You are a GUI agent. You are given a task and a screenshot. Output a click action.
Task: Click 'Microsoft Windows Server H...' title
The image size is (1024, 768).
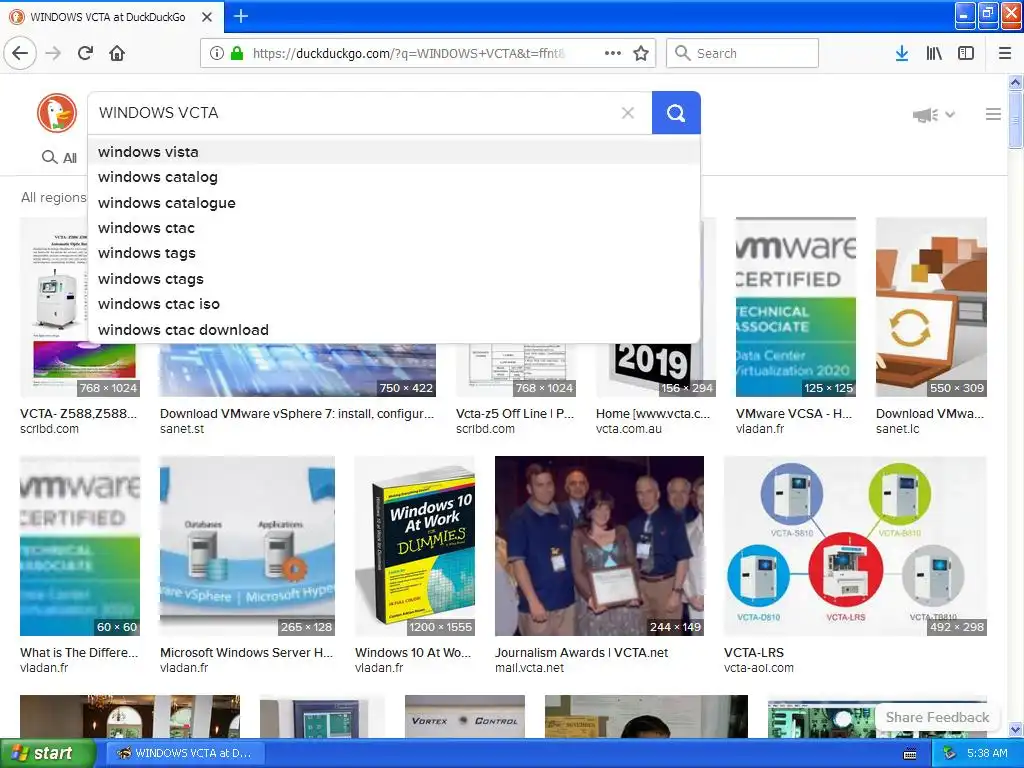coord(247,652)
